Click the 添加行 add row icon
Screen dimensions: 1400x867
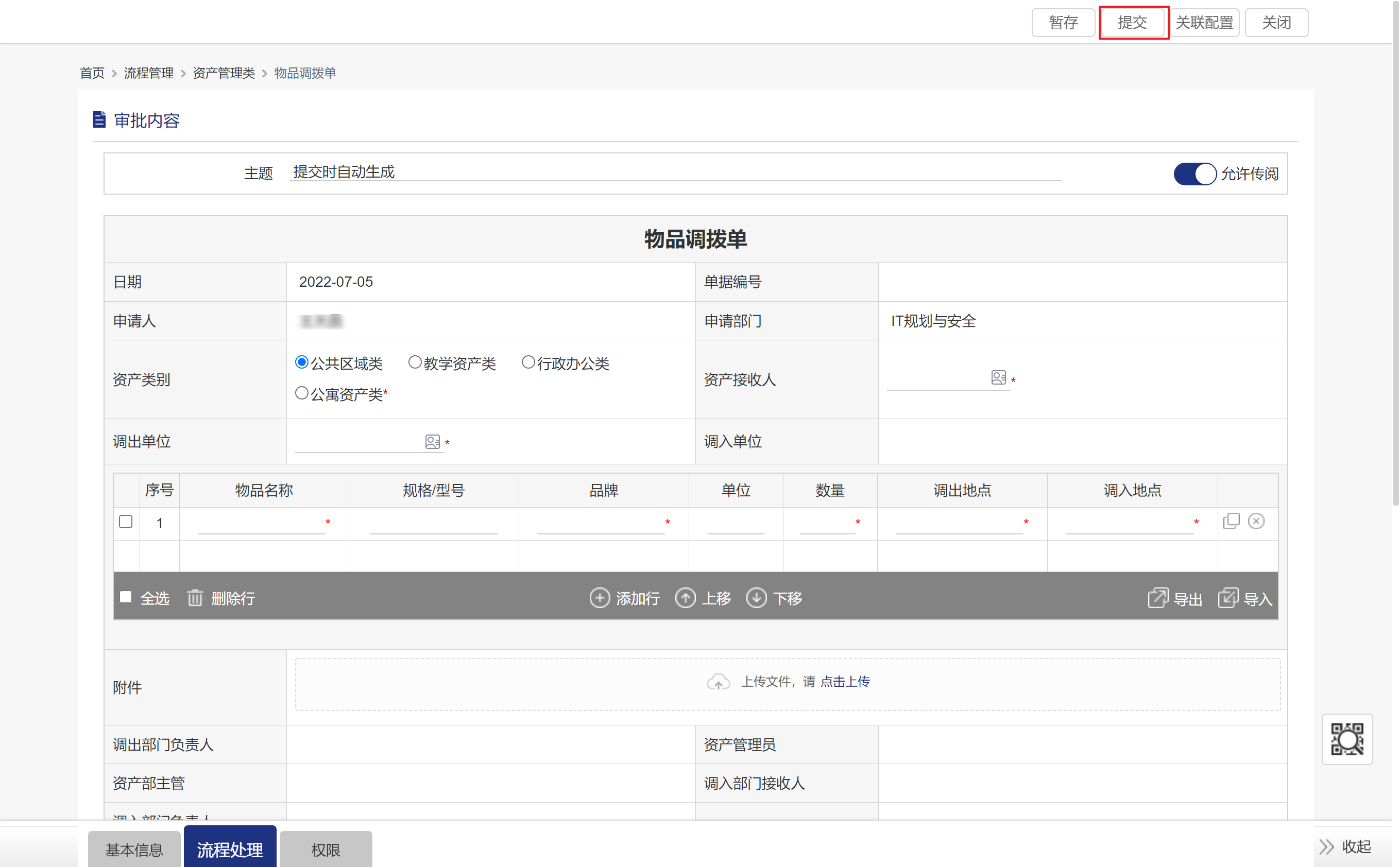click(x=600, y=598)
